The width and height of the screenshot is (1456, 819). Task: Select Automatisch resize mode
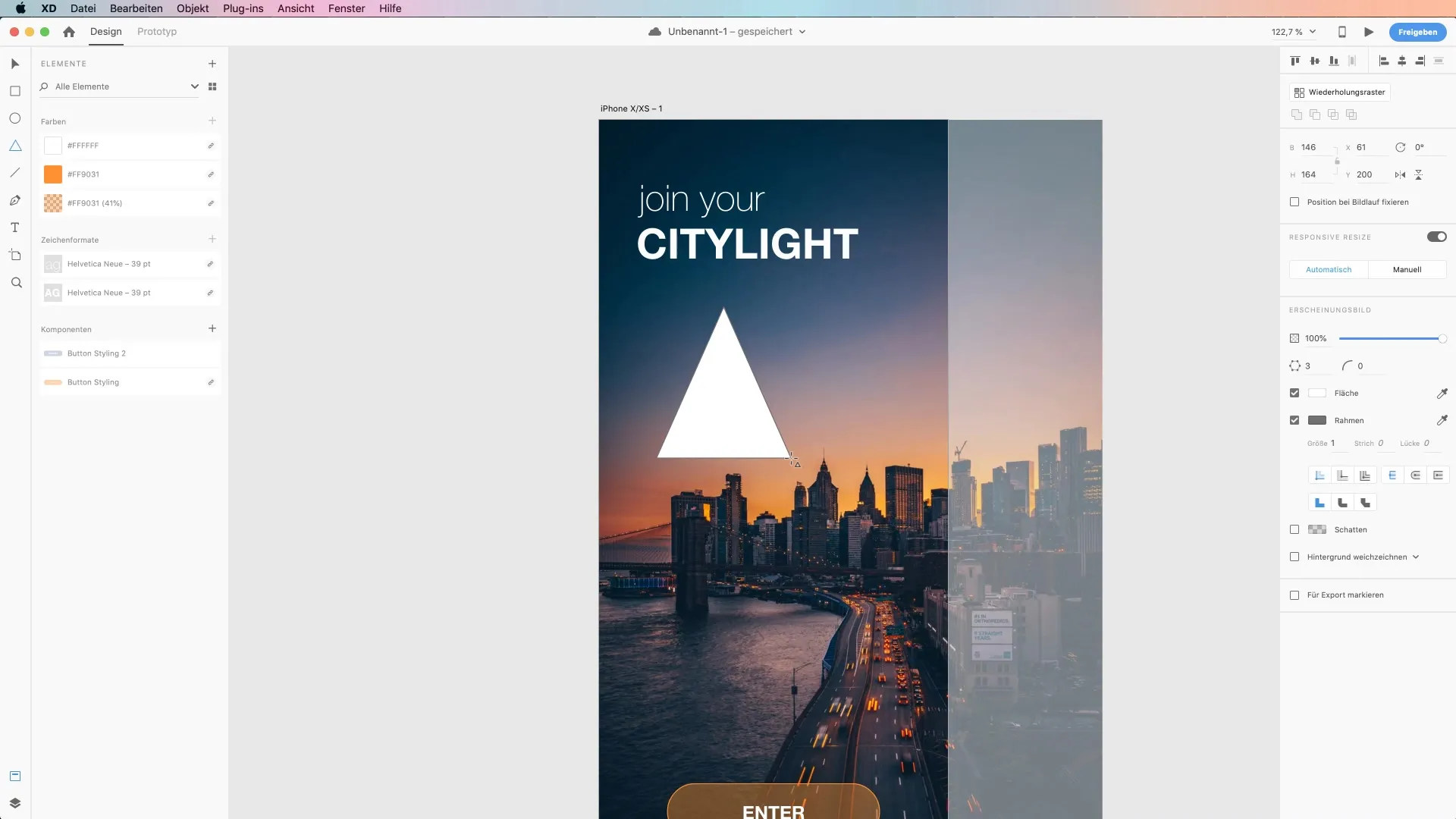pos(1329,269)
